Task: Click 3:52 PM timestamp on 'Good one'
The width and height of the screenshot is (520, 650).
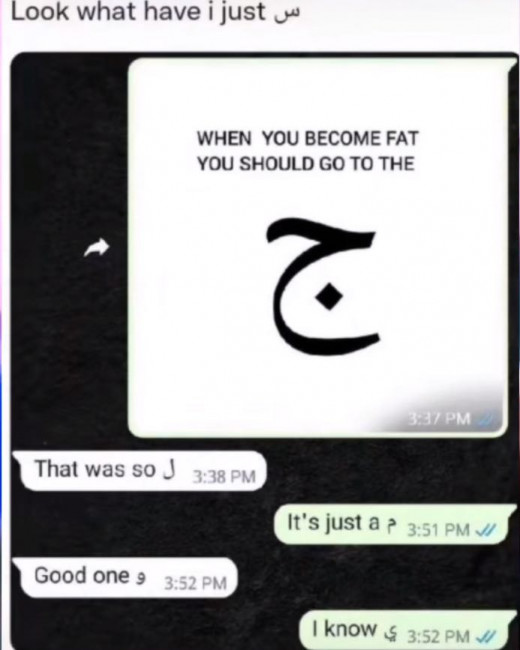Action: point(195,584)
